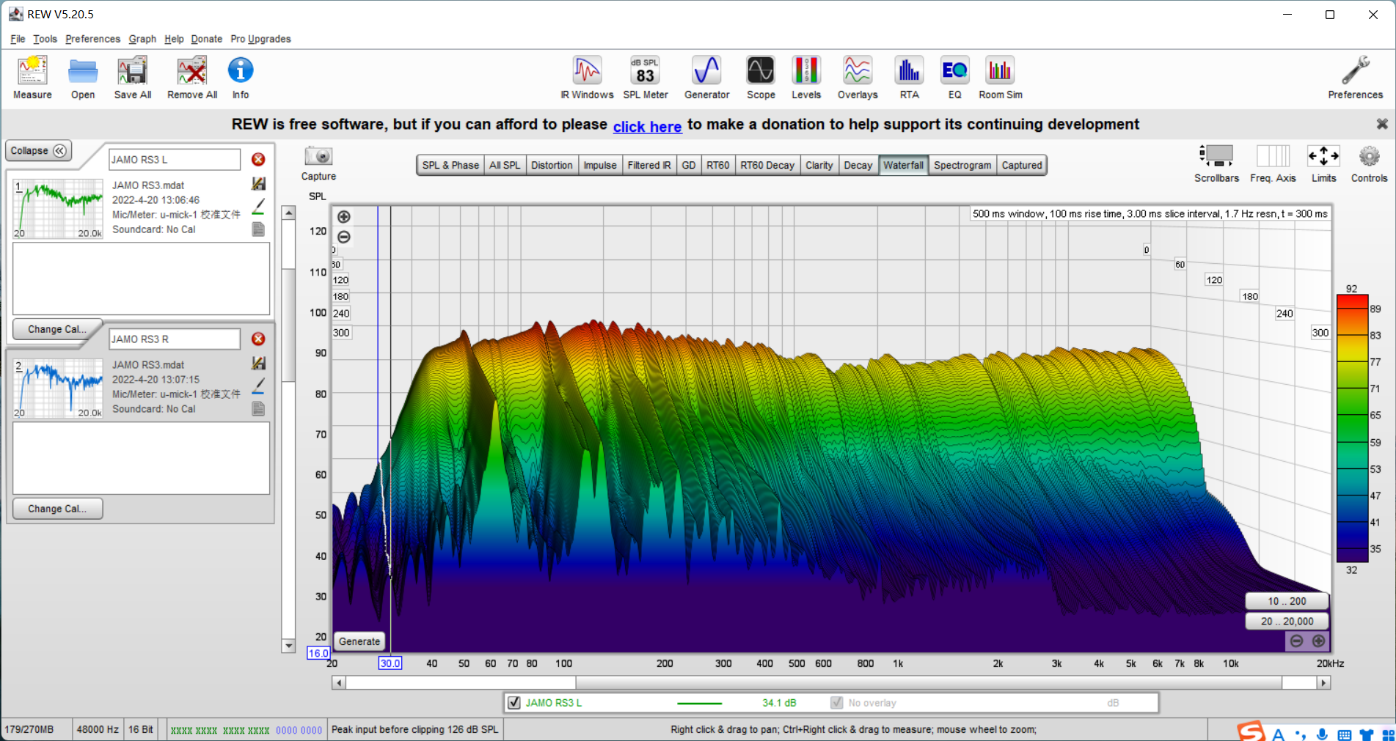The height and width of the screenshot is (741, 1396).
Task: Follow the 'click here' donation link
Action: click(x=647, y=126)
